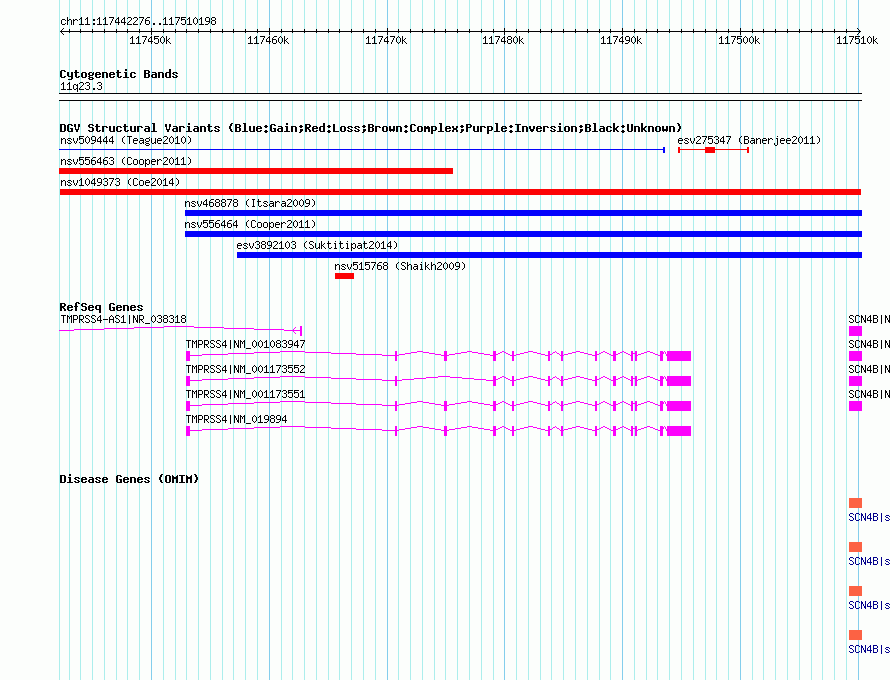The height and width of the screenshot is (680, 890).
Task: Click the 117470k ruler tick label
Action: [386, 40]
